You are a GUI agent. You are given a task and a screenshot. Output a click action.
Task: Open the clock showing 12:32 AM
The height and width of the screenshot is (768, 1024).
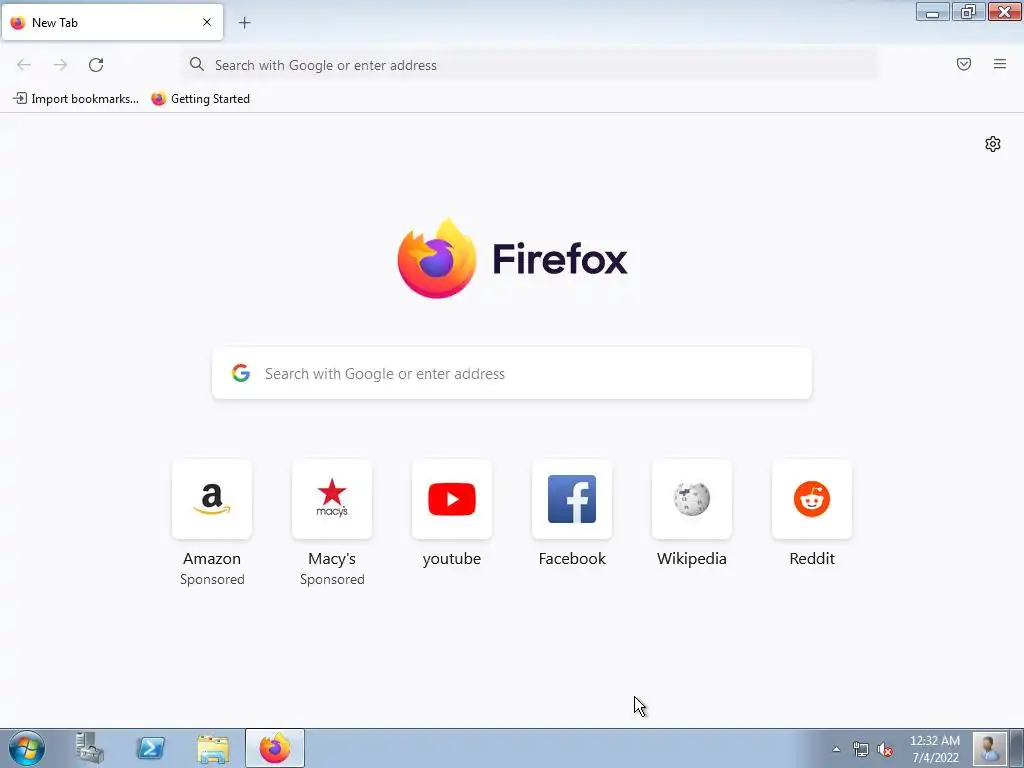(935, 749)
